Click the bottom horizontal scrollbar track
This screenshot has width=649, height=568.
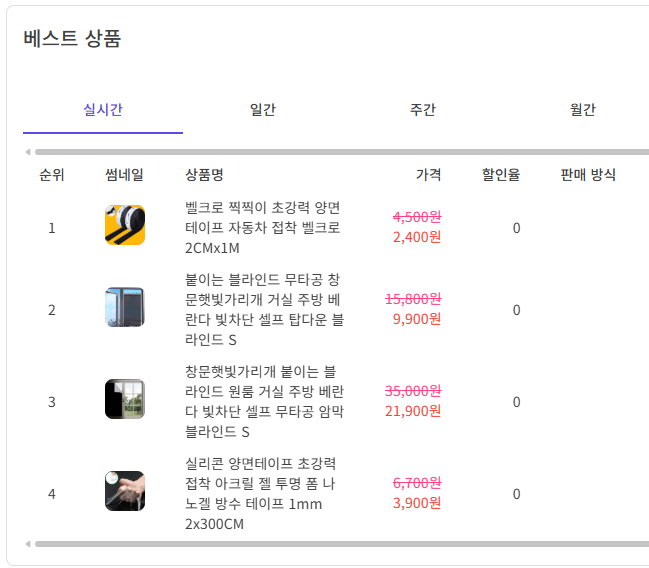pos(342,544)
